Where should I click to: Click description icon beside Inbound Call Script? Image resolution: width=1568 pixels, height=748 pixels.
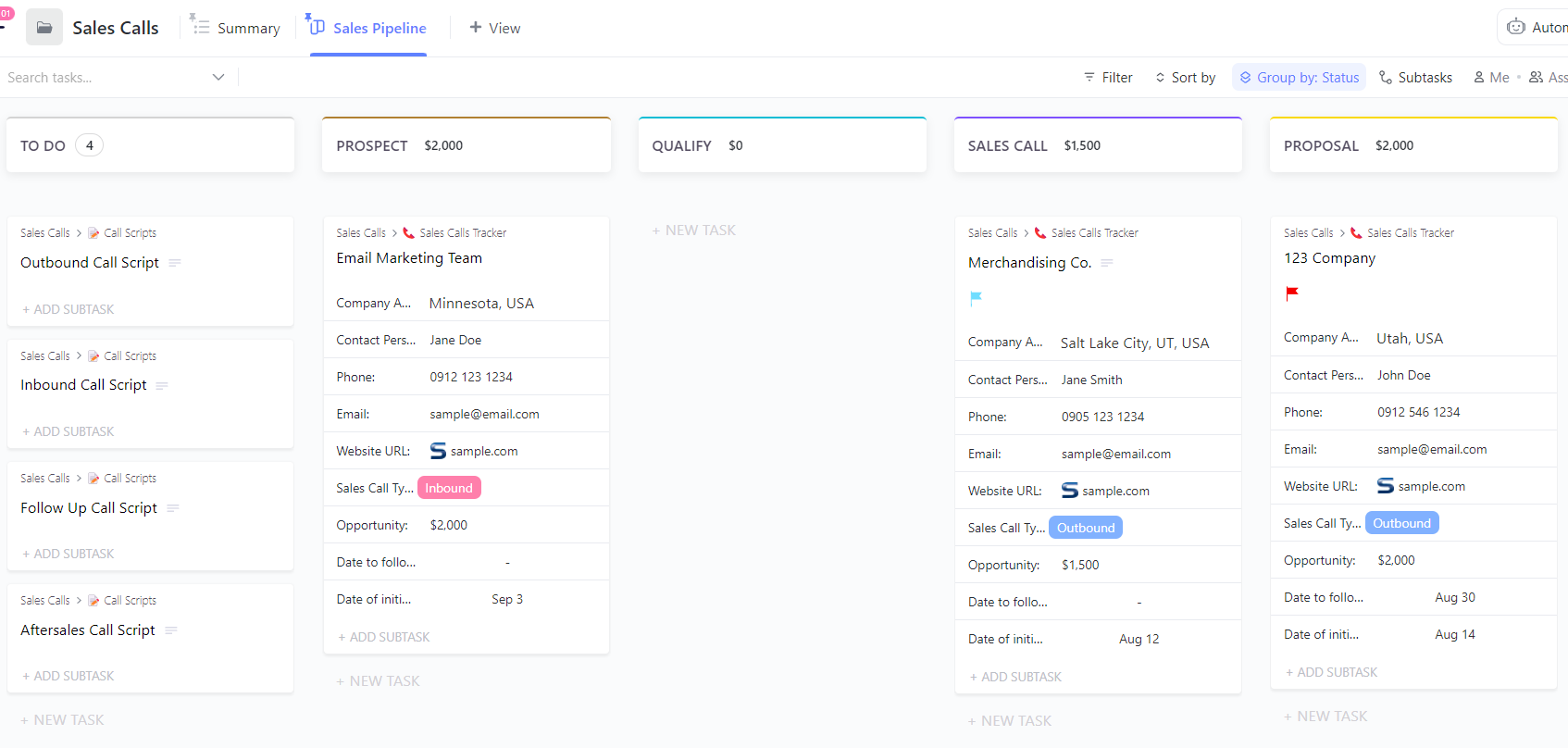[x=162, y=385]
